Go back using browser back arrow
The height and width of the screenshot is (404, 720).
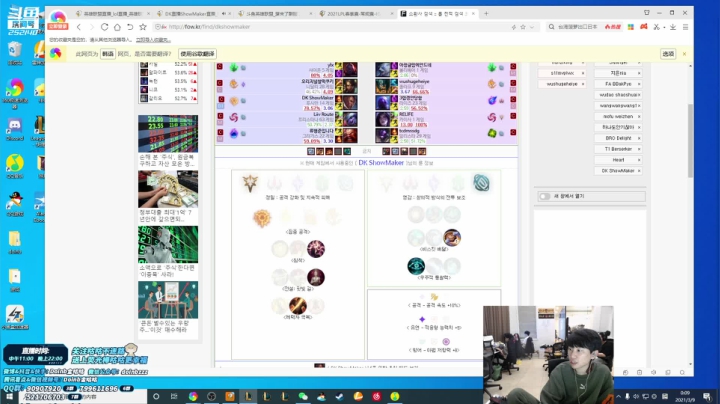(x=79, y=27)
